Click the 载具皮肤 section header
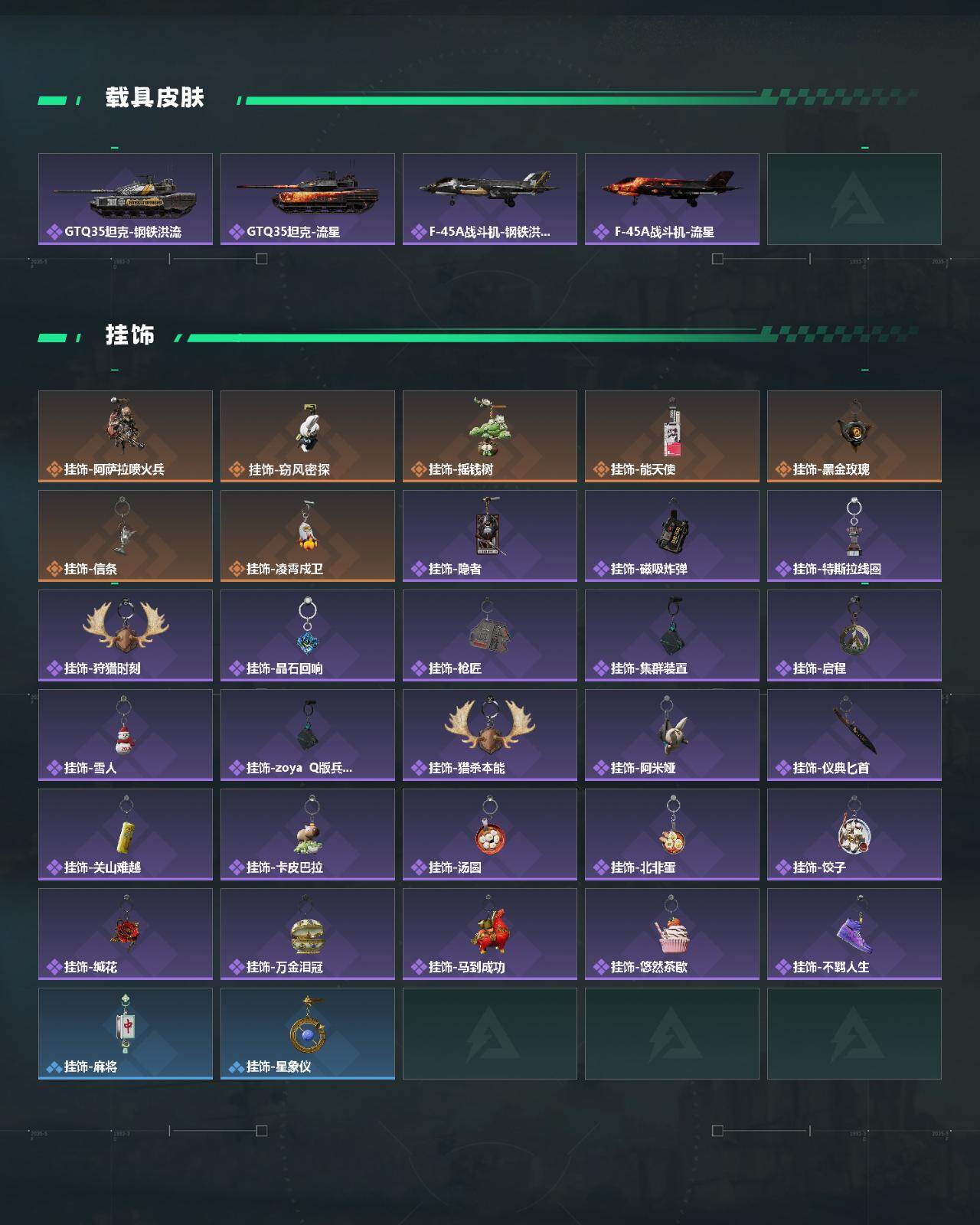The height and width of the screenshot is (1225, 980). 155,97
